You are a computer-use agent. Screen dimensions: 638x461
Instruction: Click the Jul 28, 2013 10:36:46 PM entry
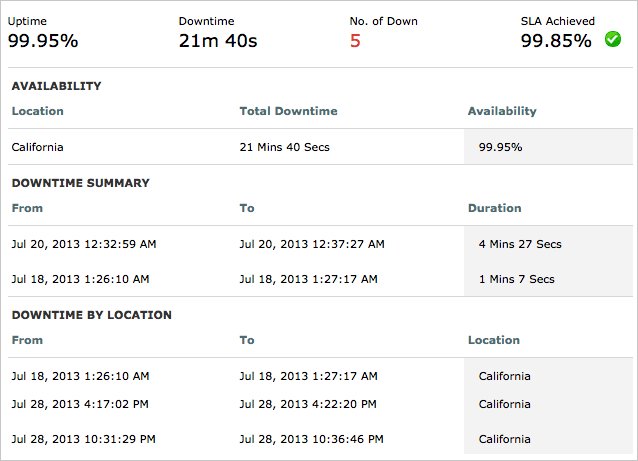312,439
